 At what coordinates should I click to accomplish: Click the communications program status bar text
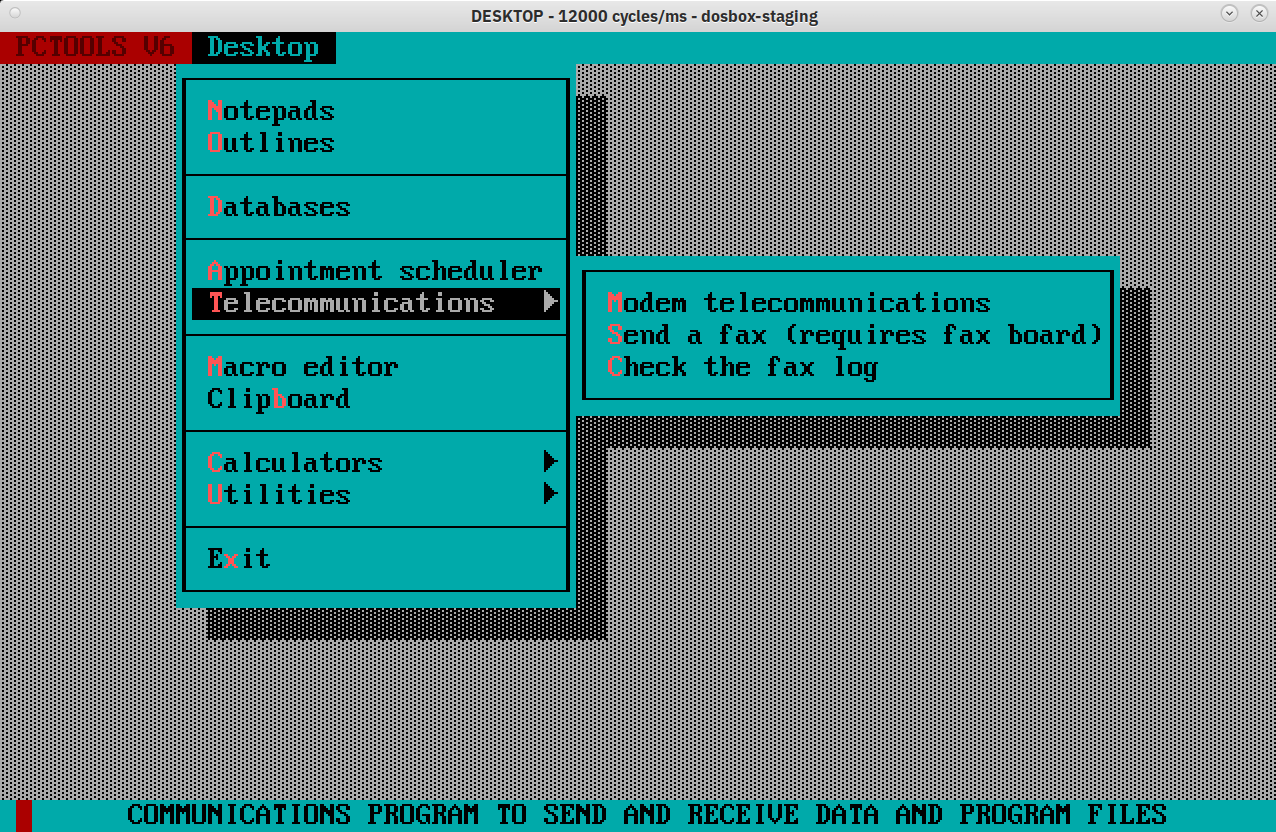[648, 814]
